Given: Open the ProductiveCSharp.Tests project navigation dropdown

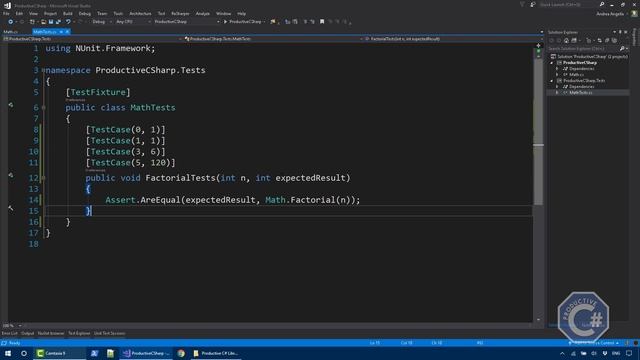Looking at the screenshot, I should [x=92, y=39].
